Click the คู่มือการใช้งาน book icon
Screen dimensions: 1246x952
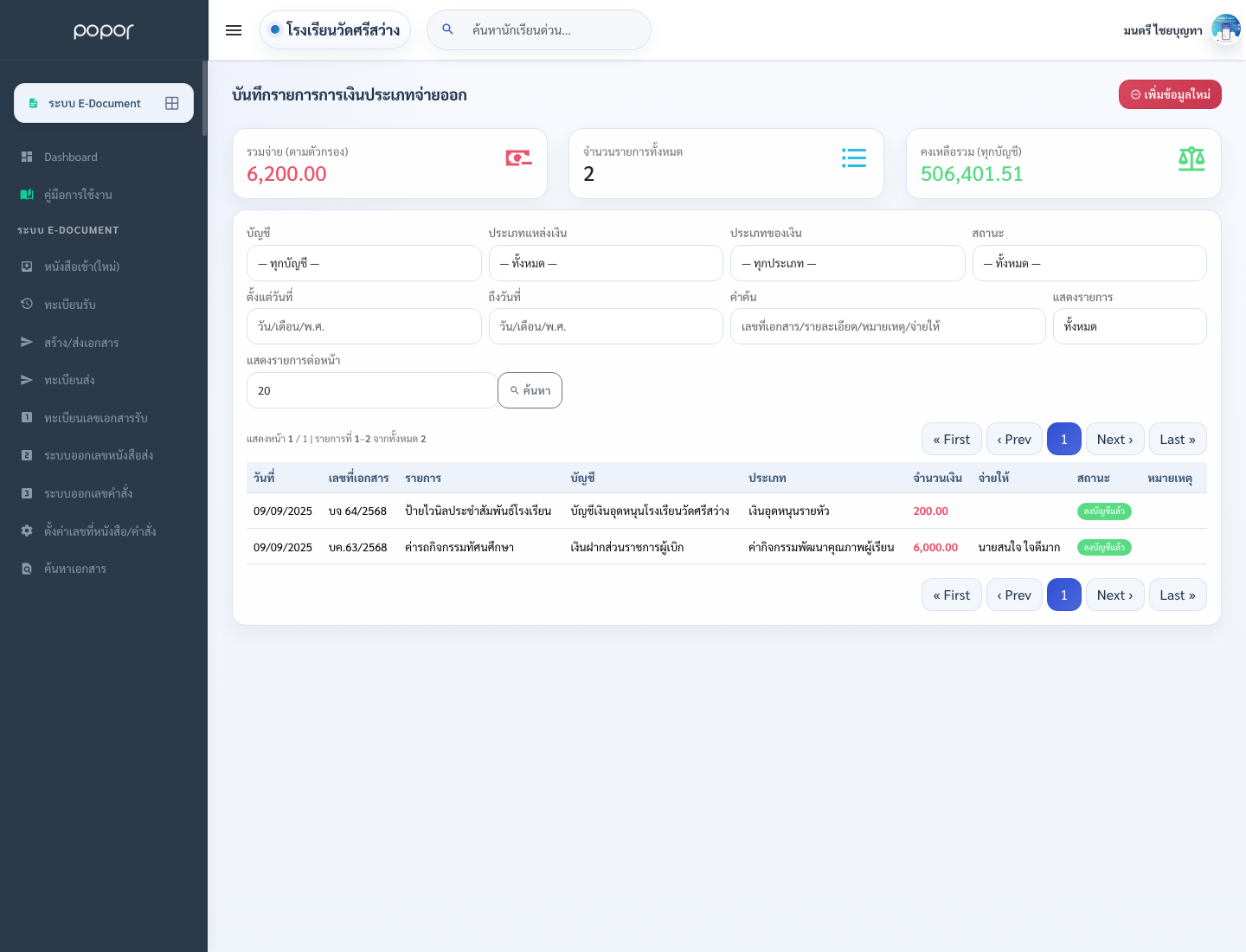point(27,195)
